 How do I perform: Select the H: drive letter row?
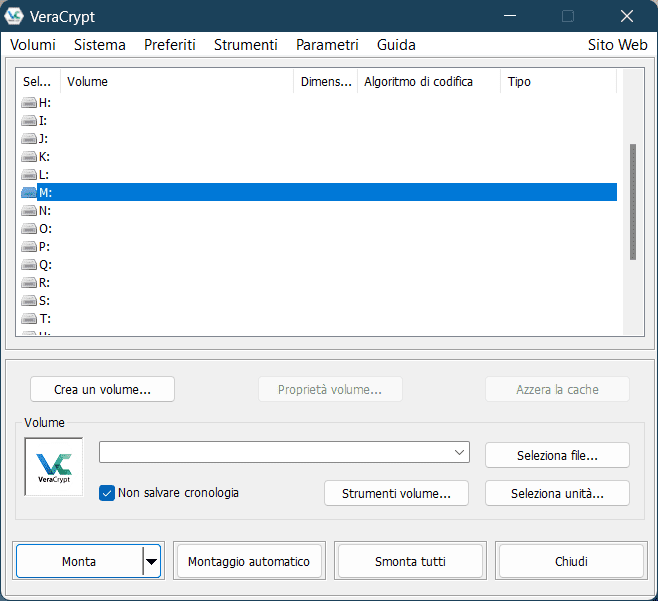(319, 102)
